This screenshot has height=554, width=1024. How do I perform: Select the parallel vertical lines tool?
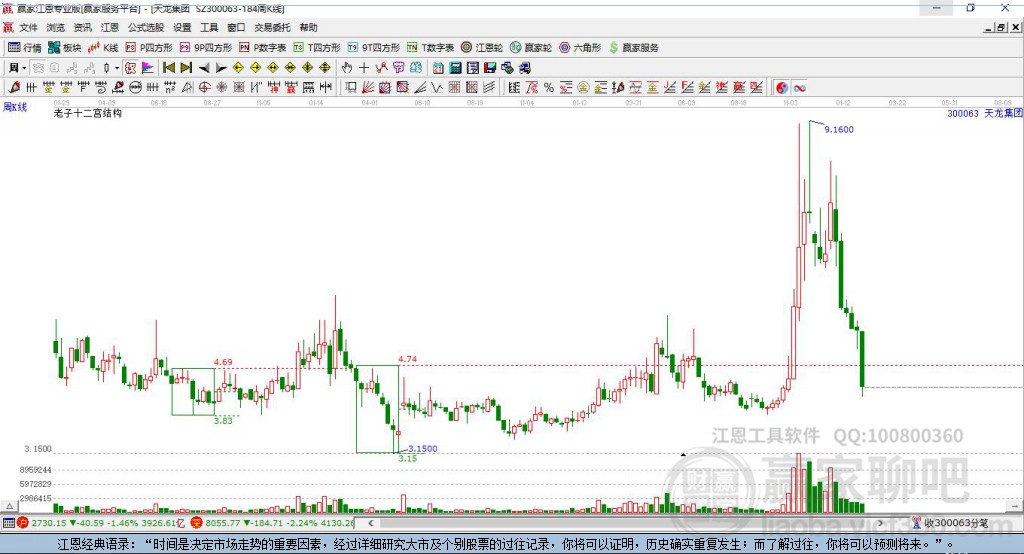coord(31,88)
